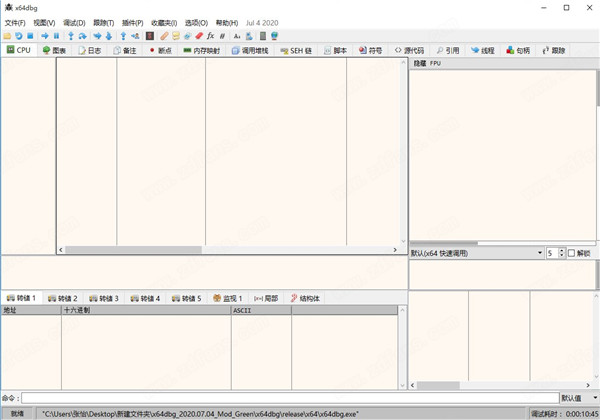The image size is (600, 420).
Task: Click the Run arrow toolbar icon
Action: tap(45, 36)
